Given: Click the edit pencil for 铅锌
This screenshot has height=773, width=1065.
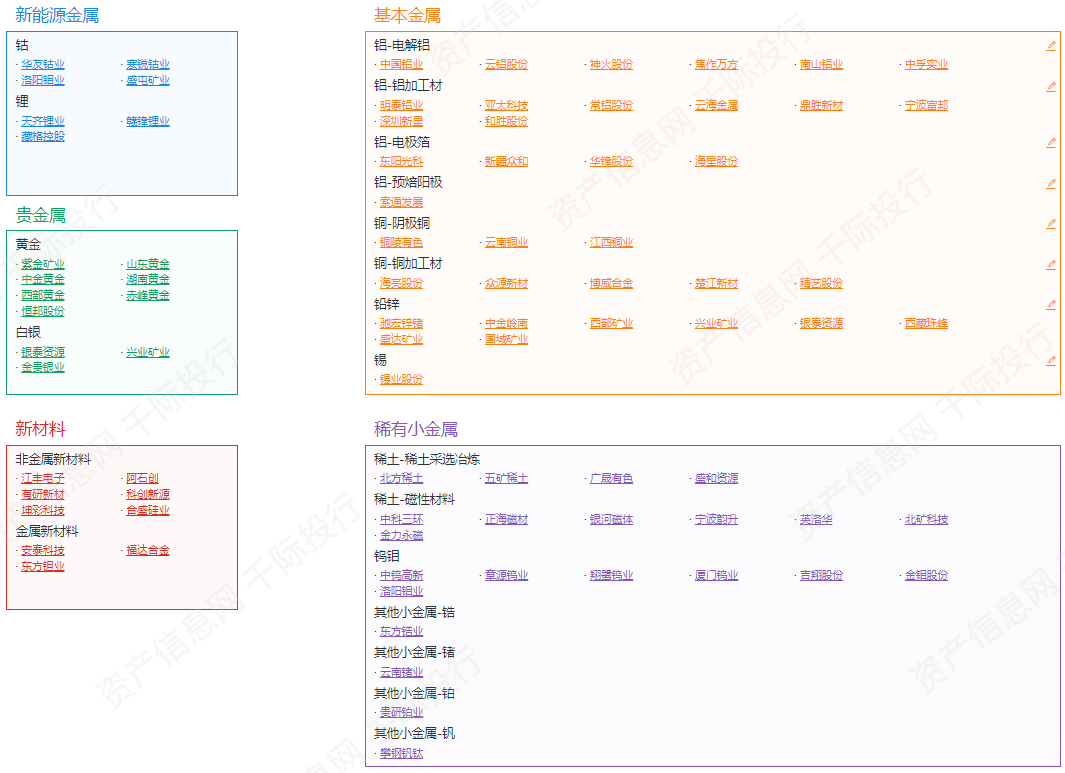Looking at the screenshot, I should point(1051,304).
